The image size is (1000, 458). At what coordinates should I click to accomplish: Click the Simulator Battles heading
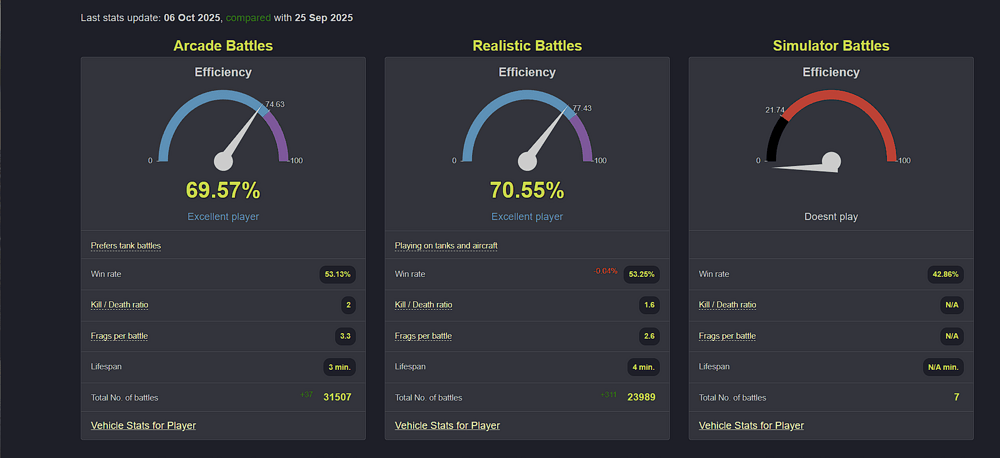(x=831, y=45)
